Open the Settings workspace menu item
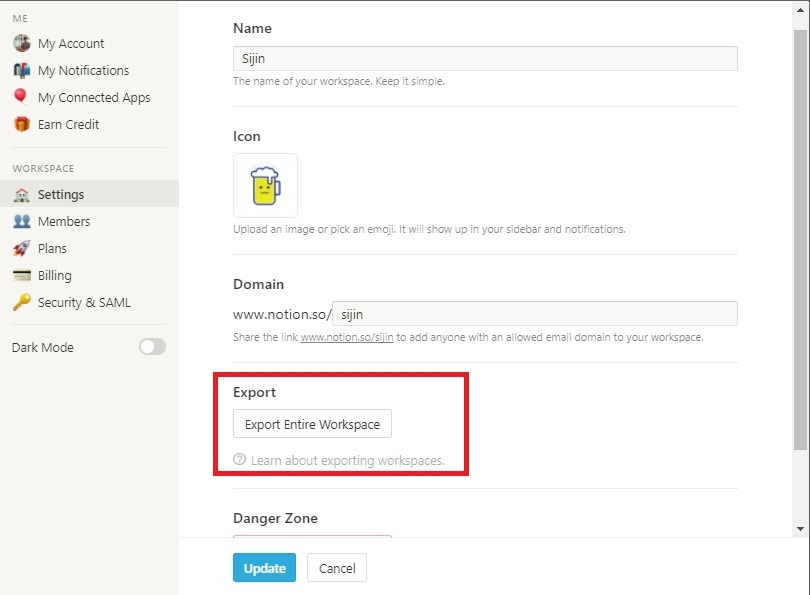The image size is (810, 595). tap(61, 194)
